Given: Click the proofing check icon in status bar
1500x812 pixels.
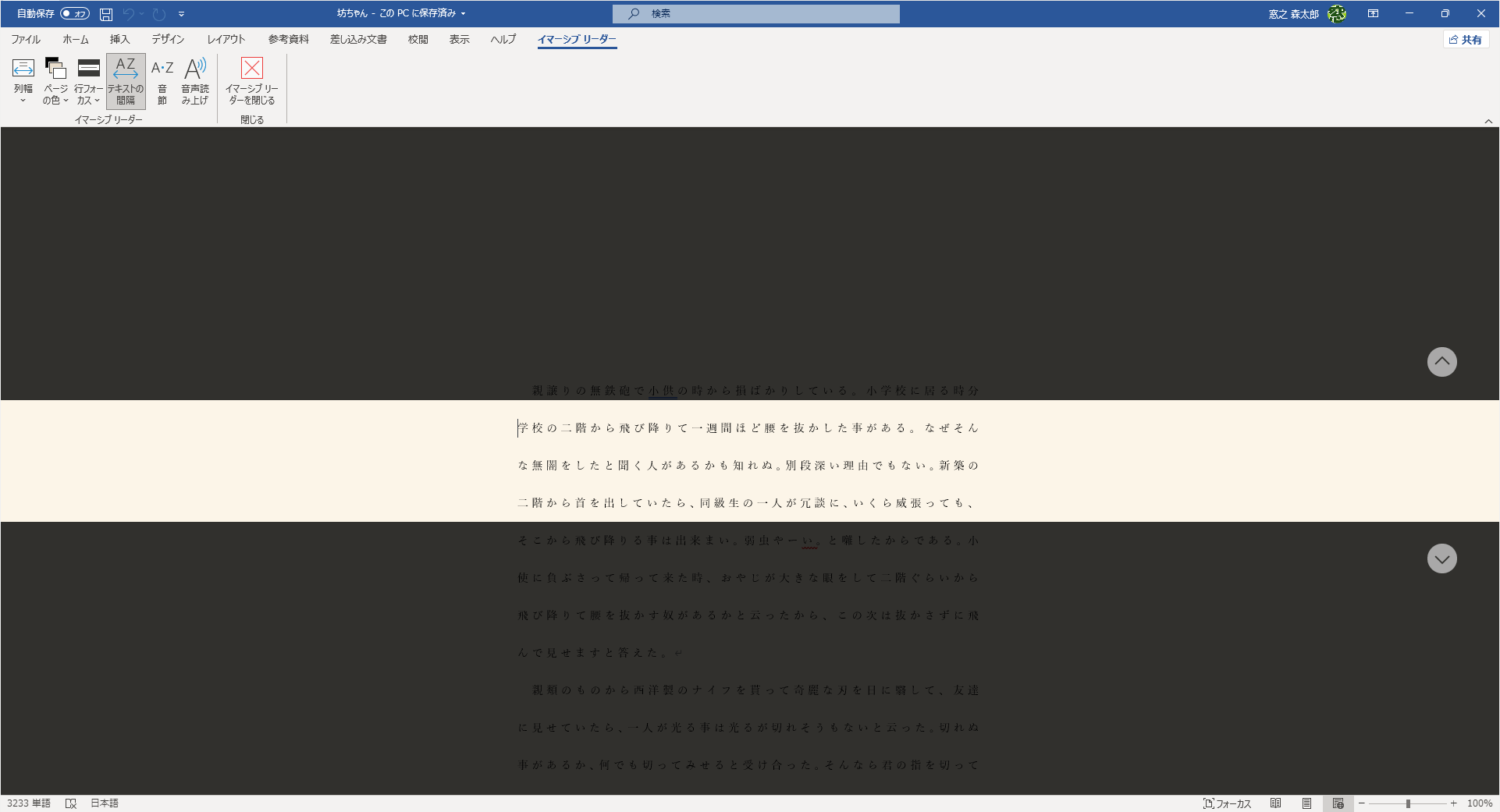Looking at the screenshot, I should (71, 803).
